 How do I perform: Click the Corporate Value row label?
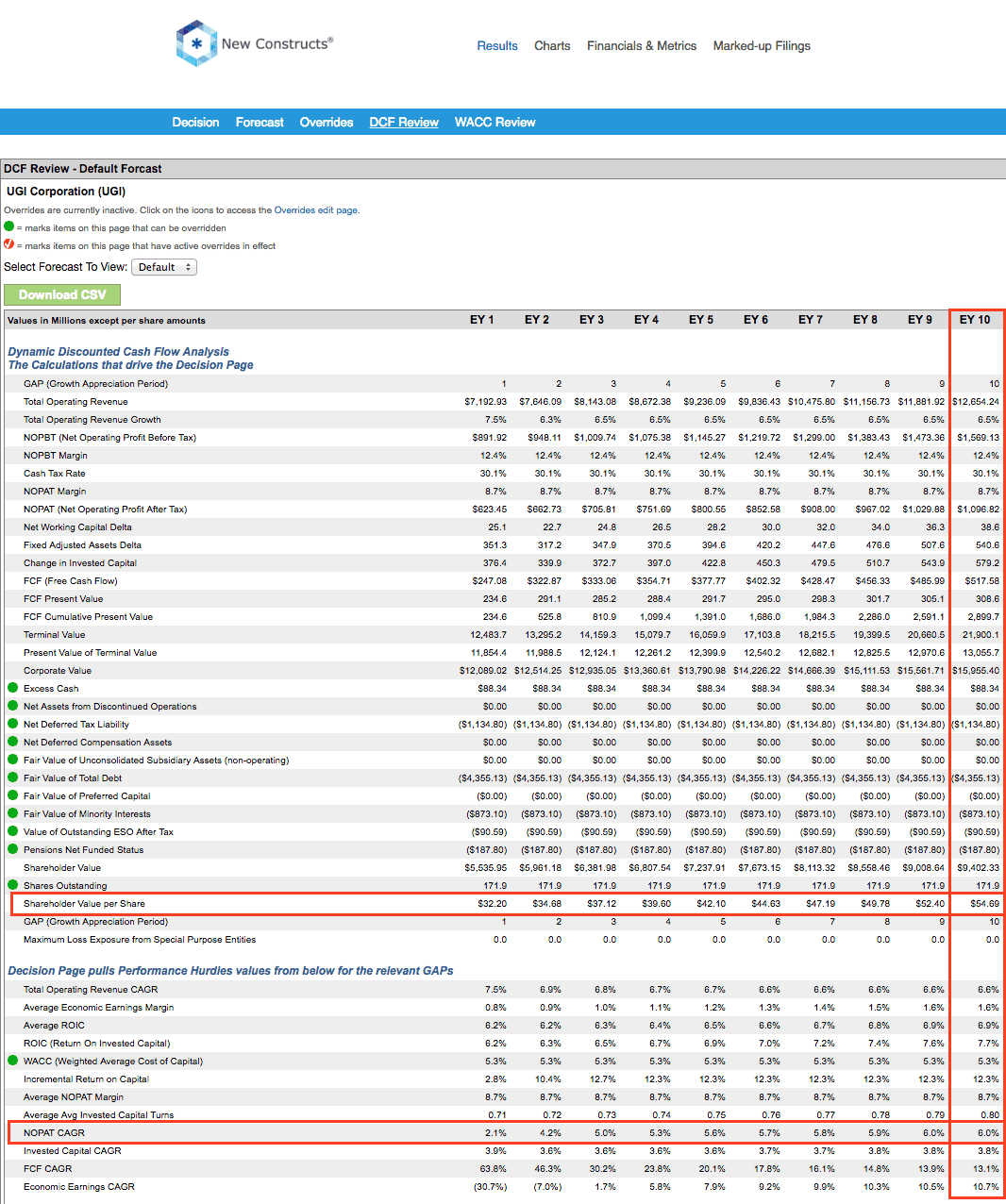[58, 670]
